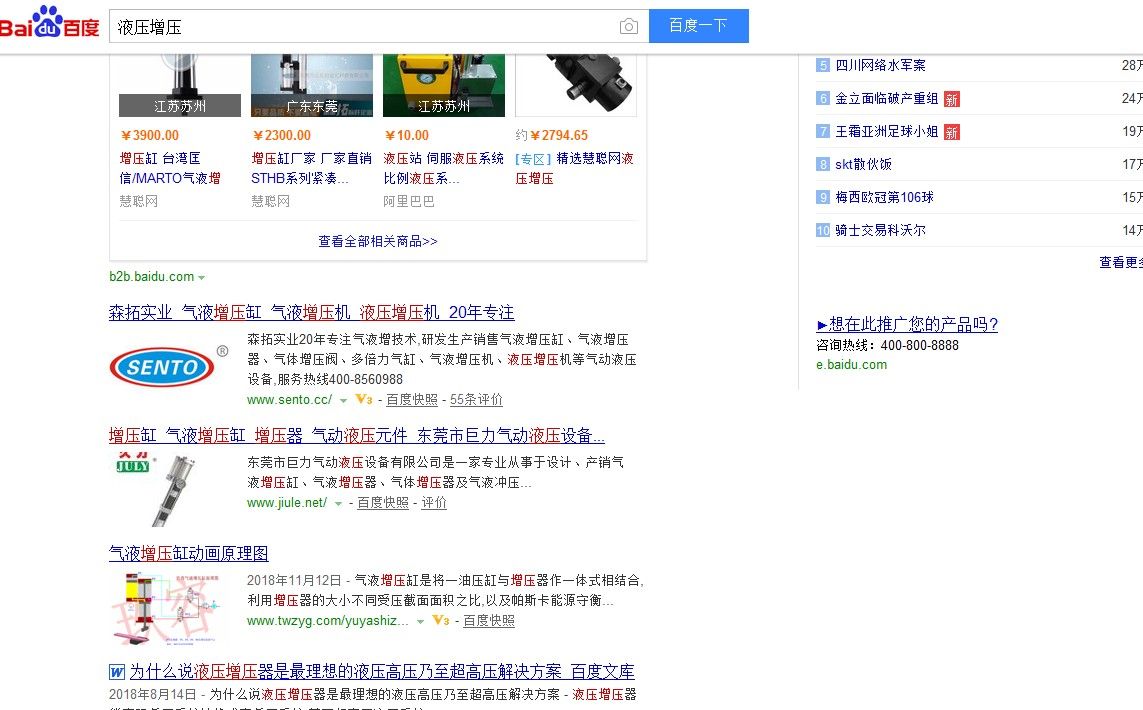Click rank 10 number badge
This screenshot has width=1143, height=710.
(x=823, y=230)
